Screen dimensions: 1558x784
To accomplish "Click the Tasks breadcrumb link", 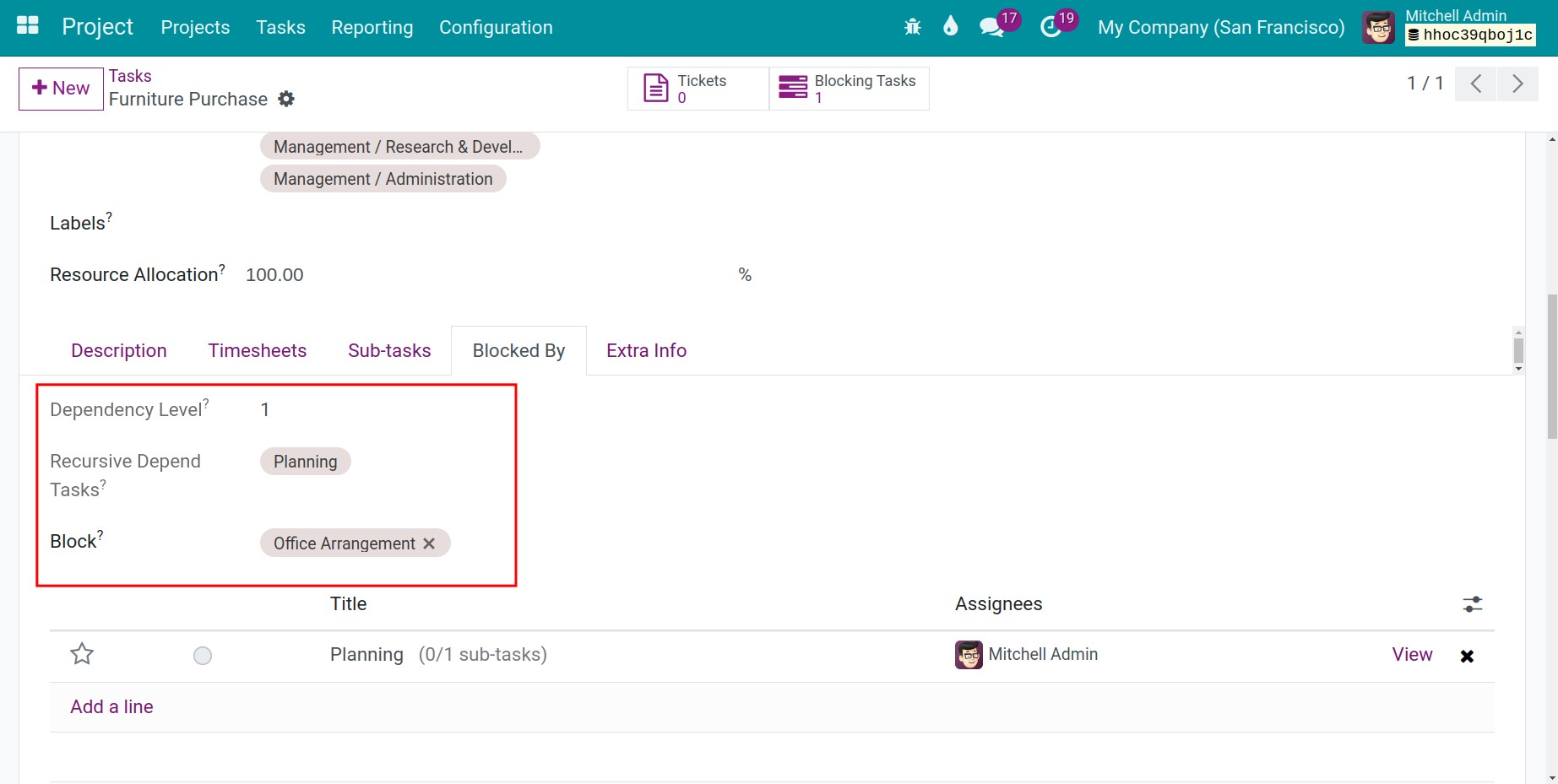I will pyautogui.click(x=130, y=76).
